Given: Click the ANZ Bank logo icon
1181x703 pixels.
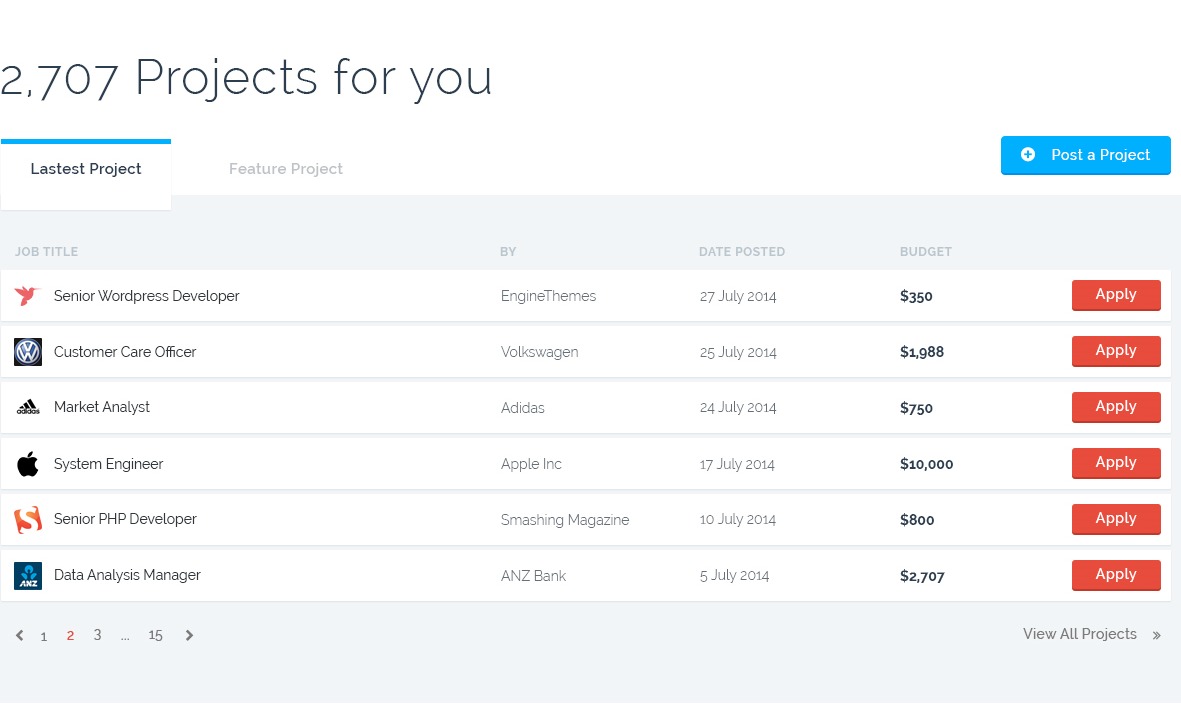Looking at the screenshot, I should [28, 576].
